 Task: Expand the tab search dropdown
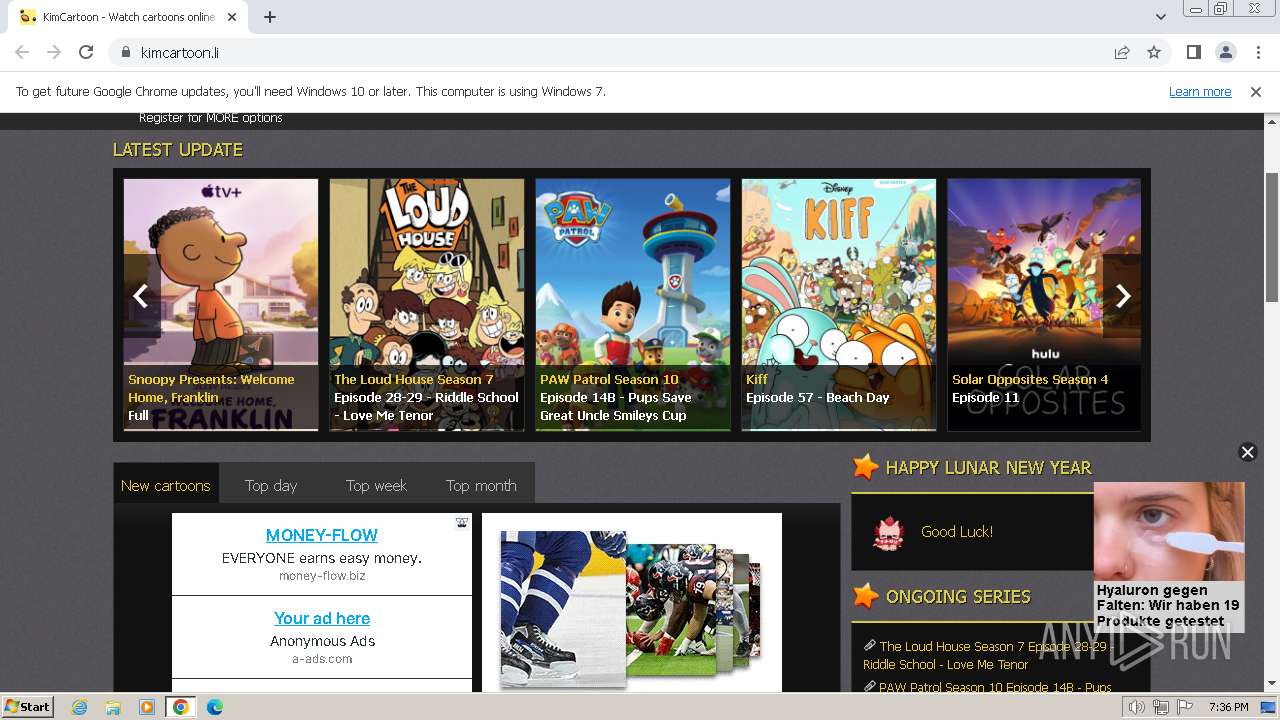point(1160,17)
